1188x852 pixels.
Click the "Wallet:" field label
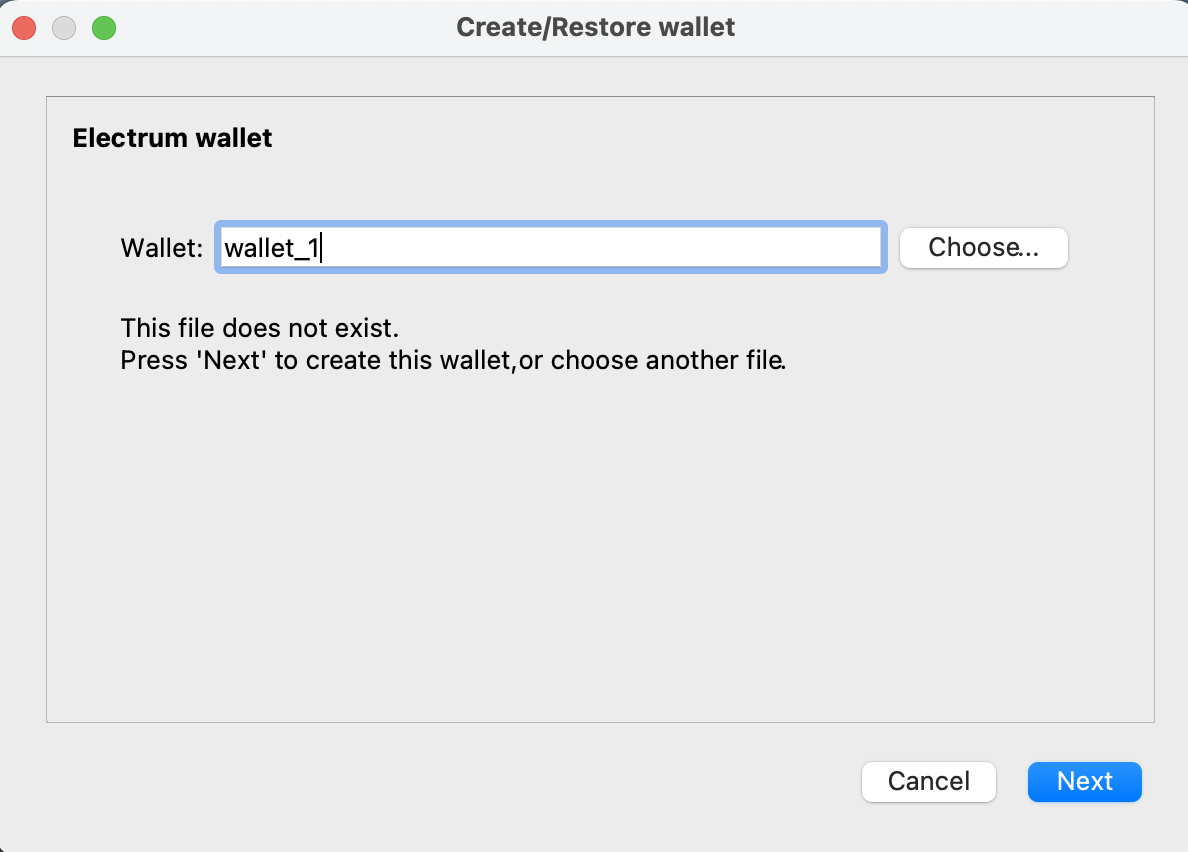(x=161, y=248)
